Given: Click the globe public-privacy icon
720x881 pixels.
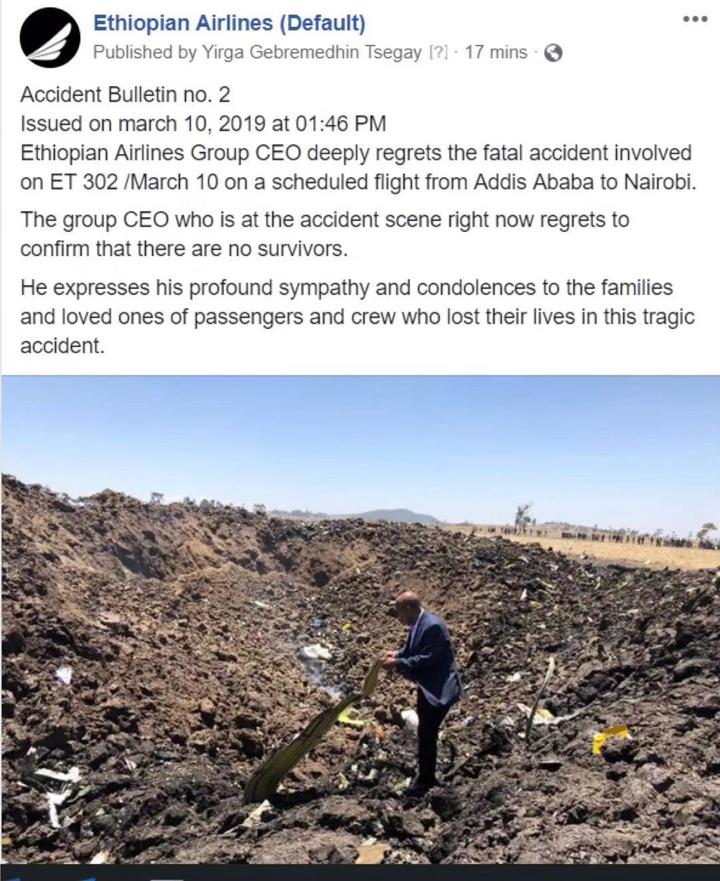Looking at the screenshot, I should pos(553,53).
